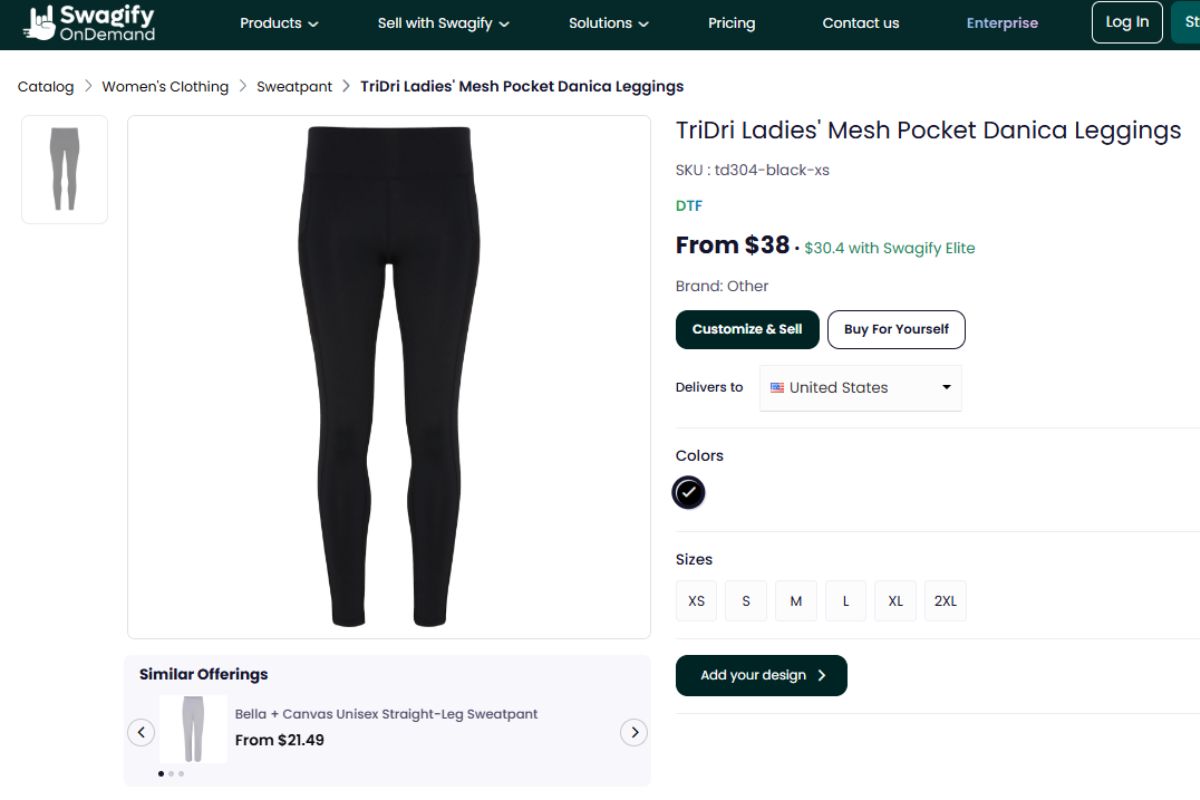The image size is (1200, 800).
Task: Click the Customize & Sell button
Action: point(747,329)
